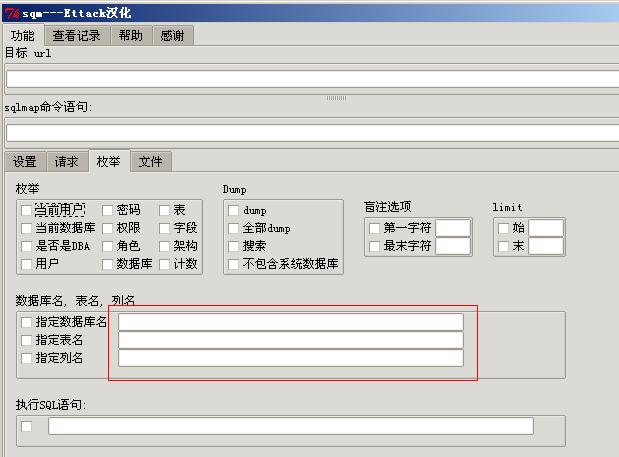619x457 pixels.
Task: Click the Tk feather icon in title bar
Action: [12, 13]
